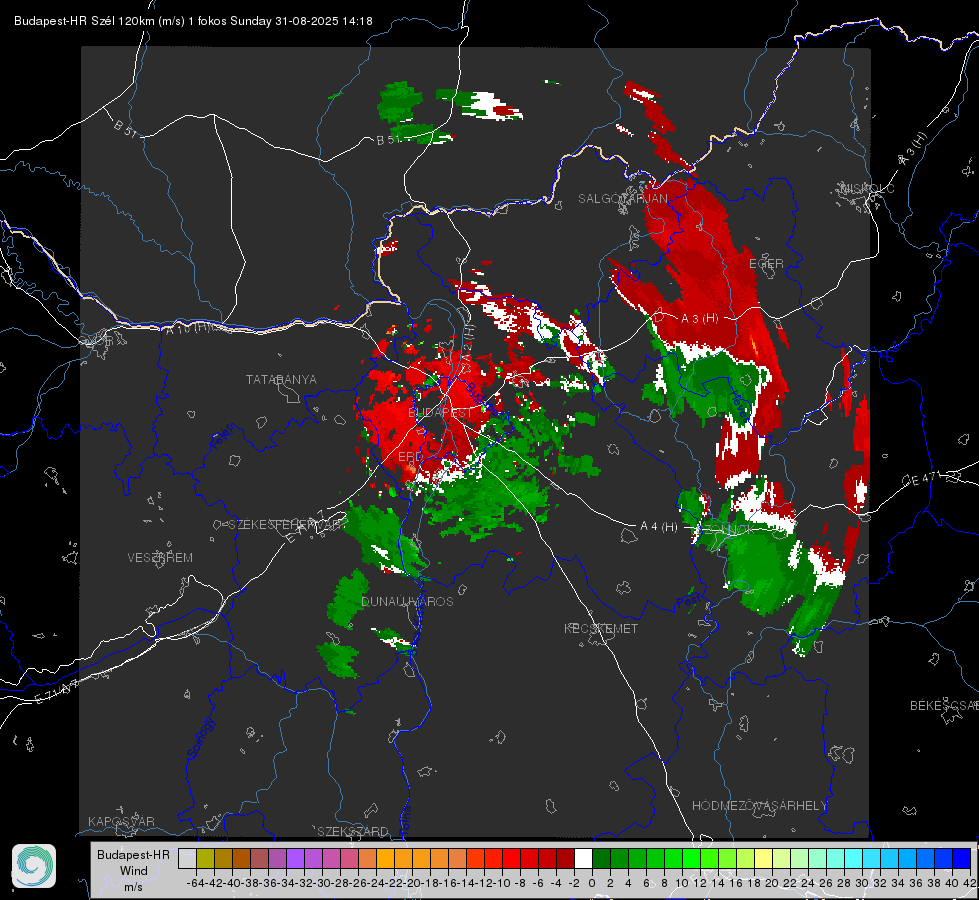The width and height of the screenshot is (979, 900).
Task: Pick the deep blue swatch above label 40
Action: click(962, 858)
